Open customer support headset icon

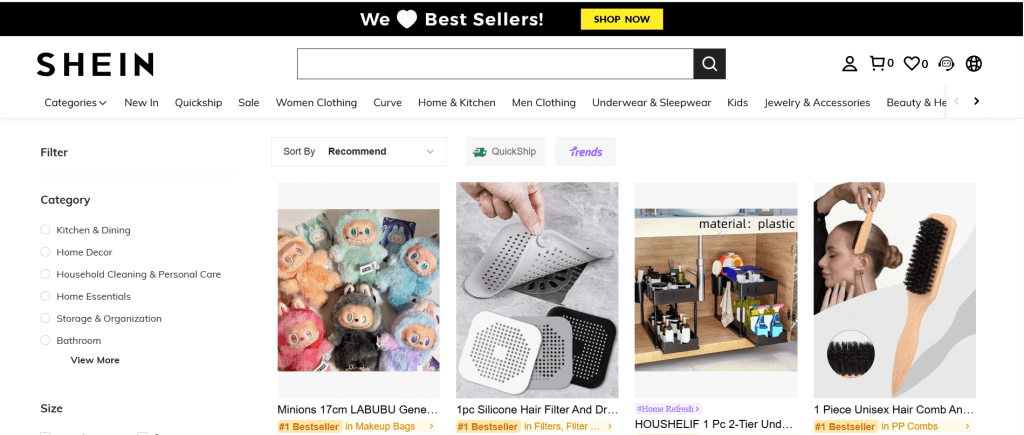[x=946, y=64]
